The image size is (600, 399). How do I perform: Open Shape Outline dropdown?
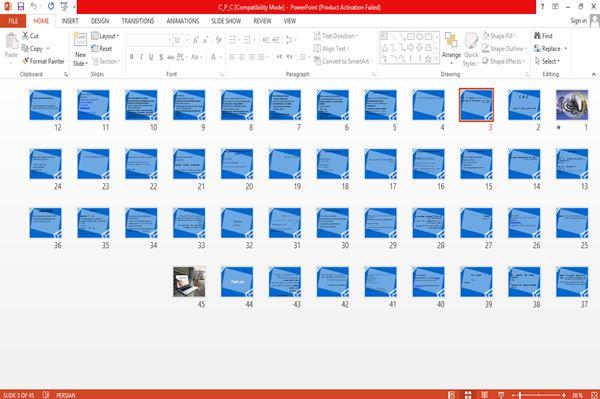pos(504,49)
